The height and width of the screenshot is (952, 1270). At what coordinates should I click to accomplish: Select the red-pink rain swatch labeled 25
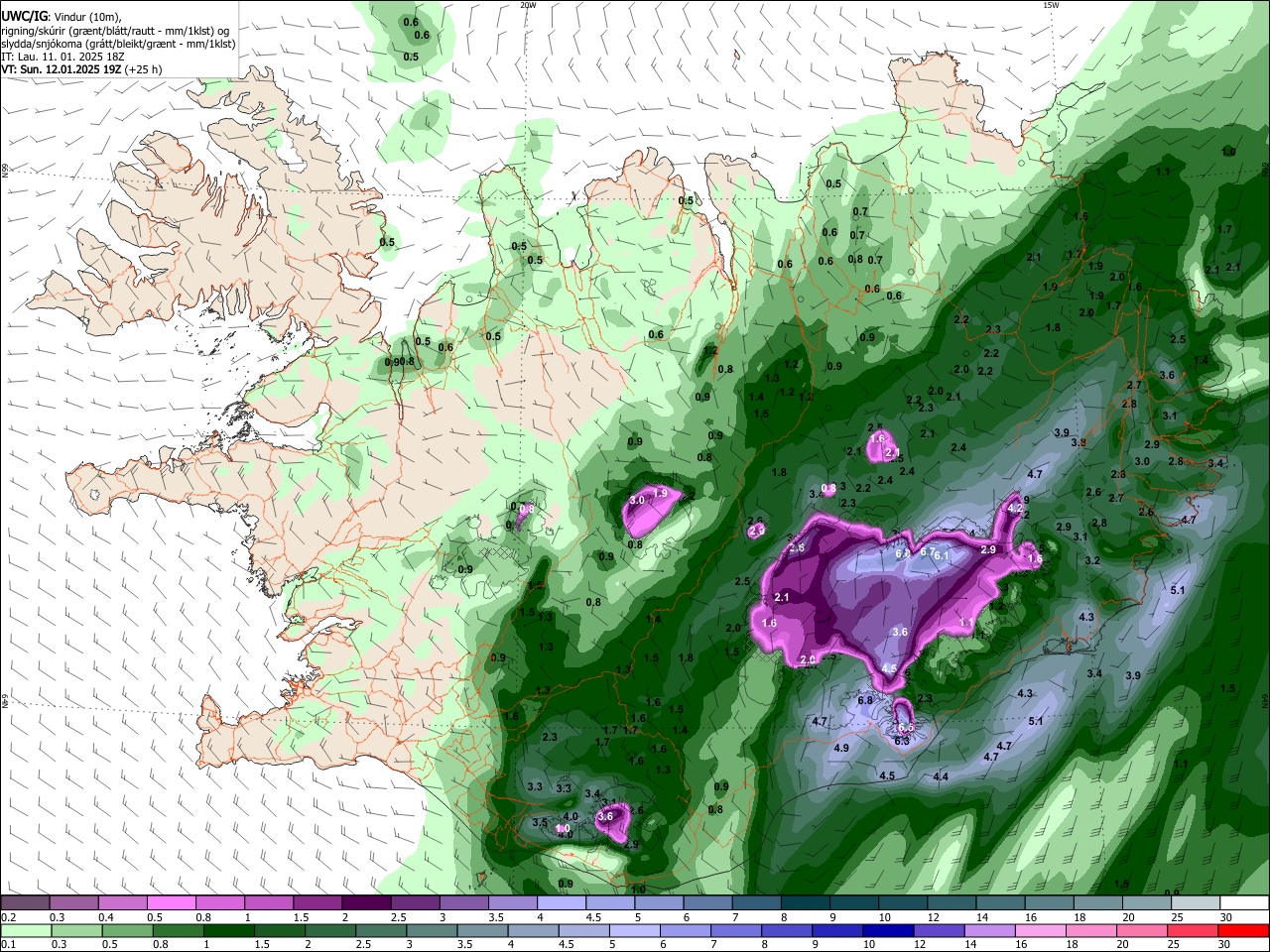[x=1193, y=930]
